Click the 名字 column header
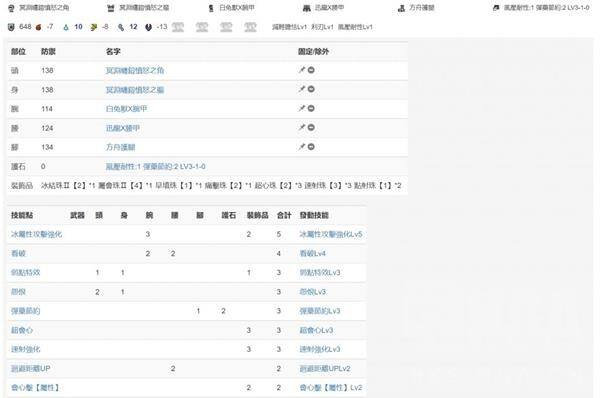Screen dimensions: 600x398 113,52
